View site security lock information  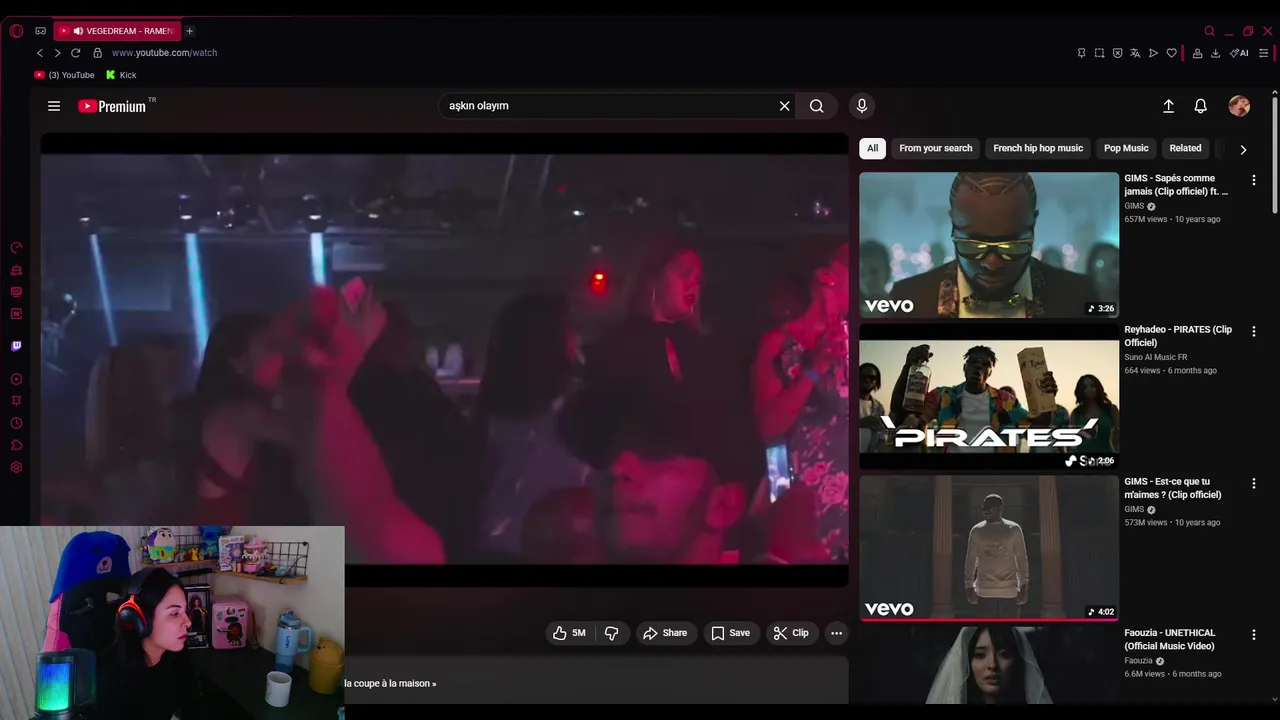97,53
